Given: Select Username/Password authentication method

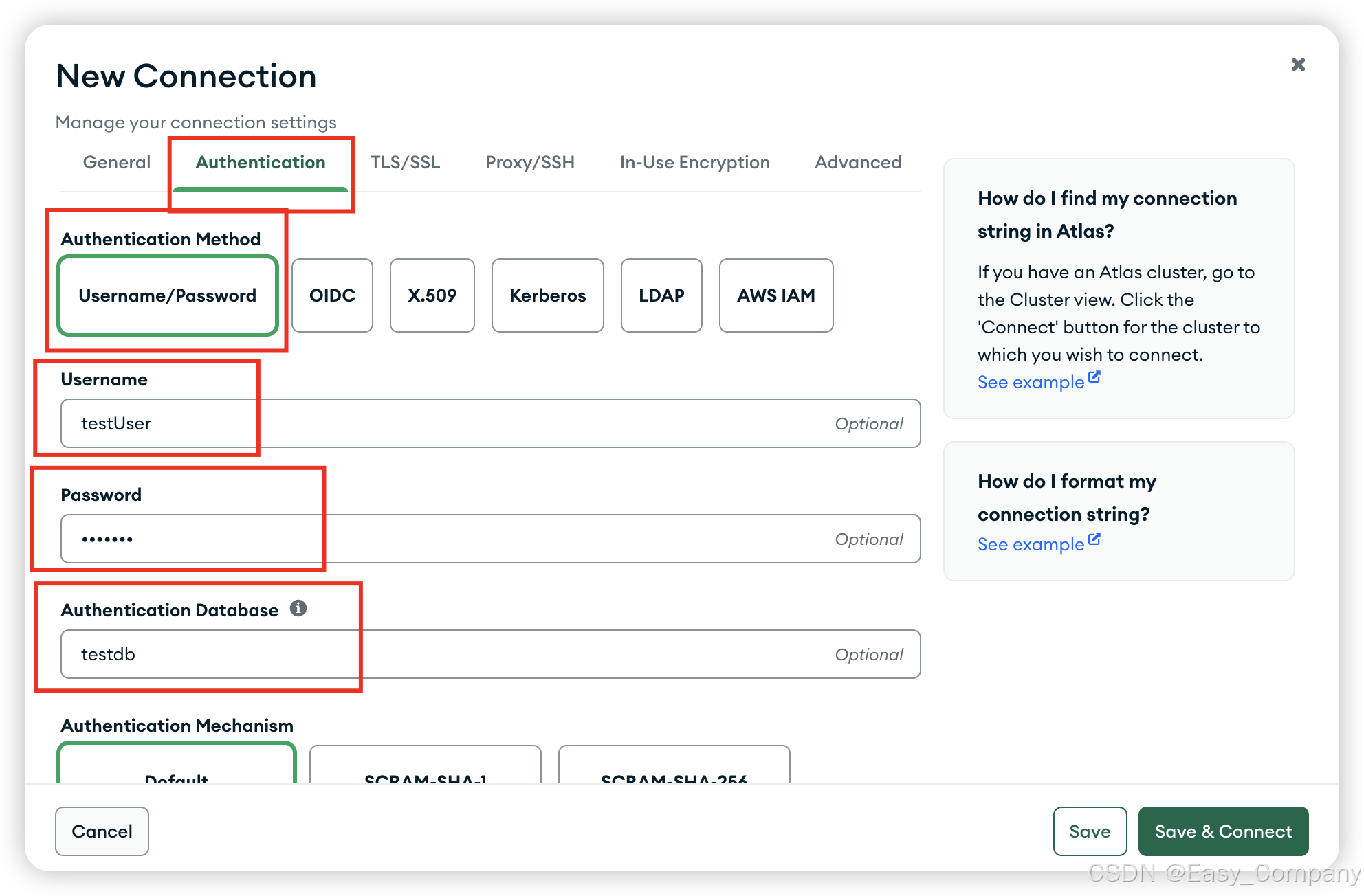Looking at the screenshot, I should point(168,295).
